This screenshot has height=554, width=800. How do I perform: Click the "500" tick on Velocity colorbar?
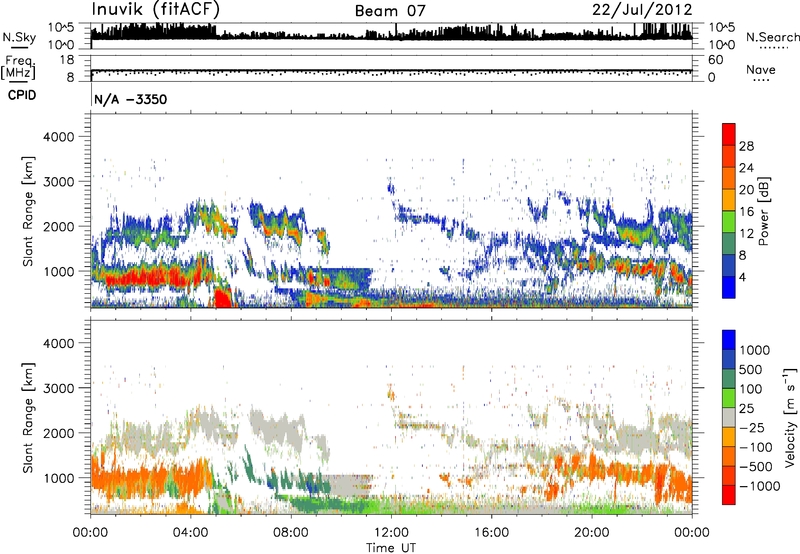[x=751, y=369]
